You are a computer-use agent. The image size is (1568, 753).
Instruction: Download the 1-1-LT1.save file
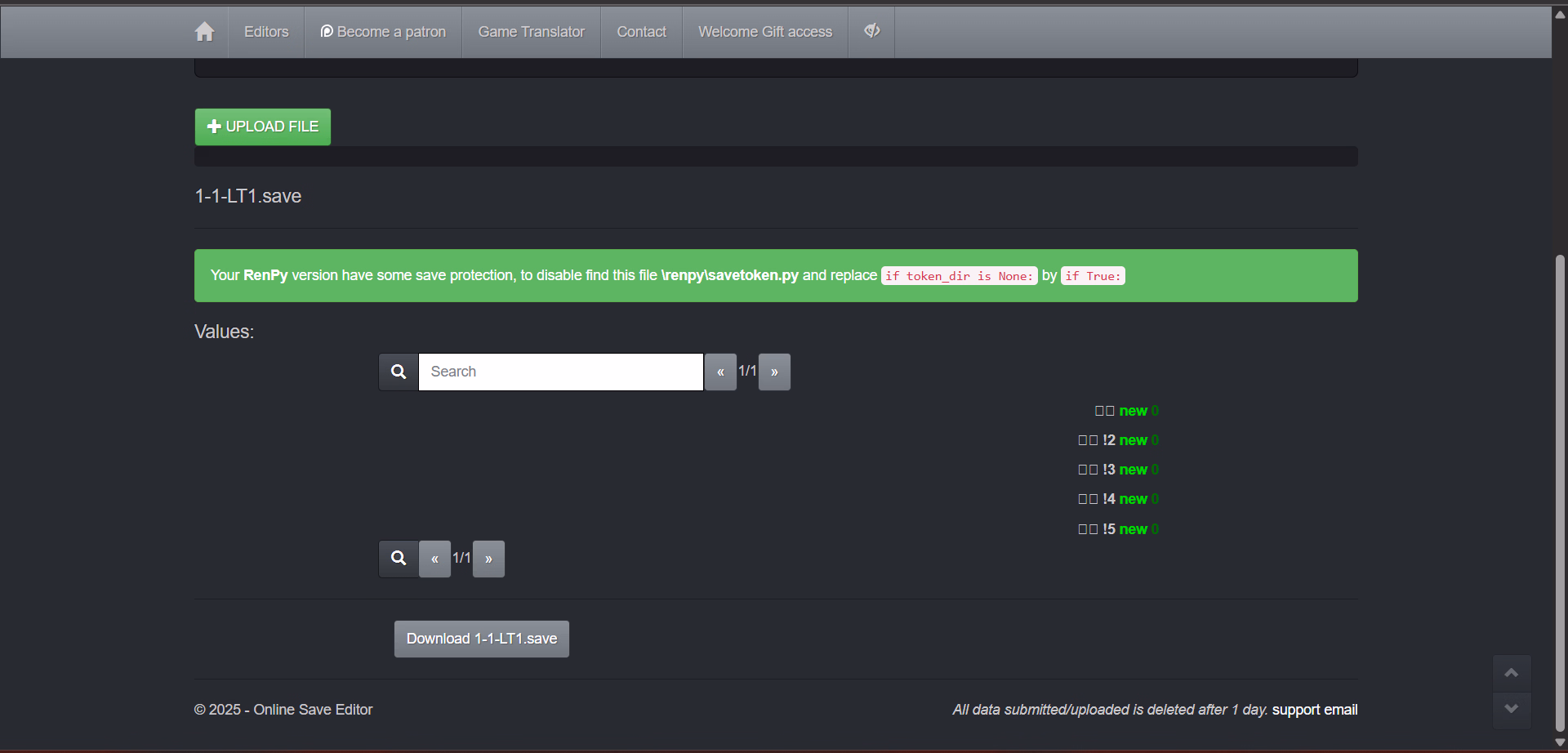(x=482, y=639)
